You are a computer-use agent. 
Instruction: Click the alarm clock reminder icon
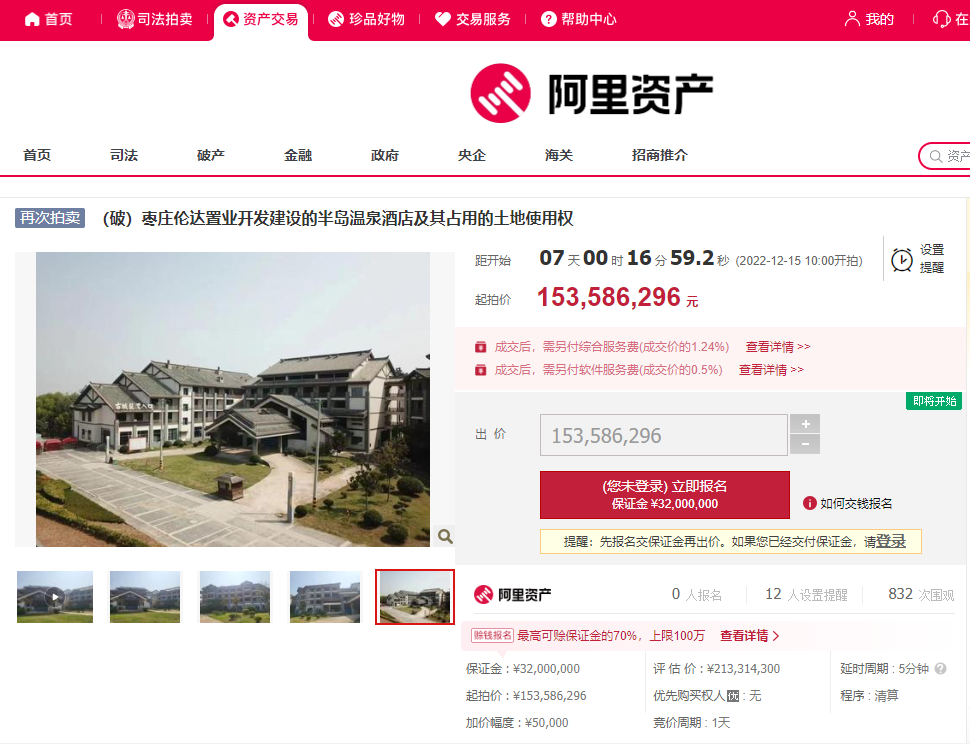(x=902, y=259)
